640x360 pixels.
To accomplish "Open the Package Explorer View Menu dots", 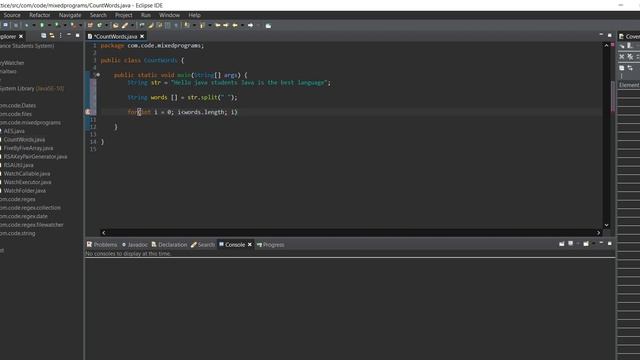I will click(60, 36).
